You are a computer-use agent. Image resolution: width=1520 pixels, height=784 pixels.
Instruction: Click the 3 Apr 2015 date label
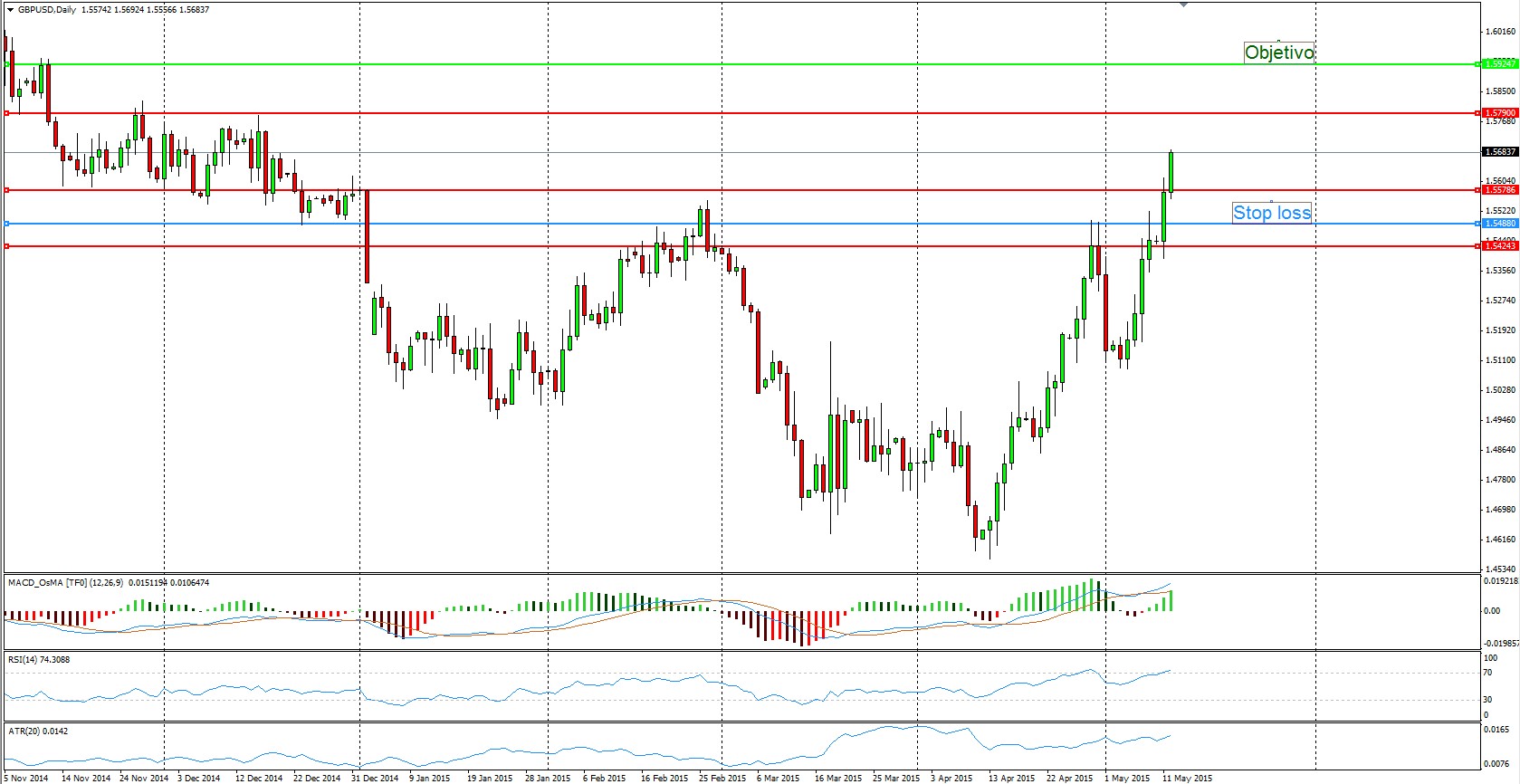coord(951,778)
